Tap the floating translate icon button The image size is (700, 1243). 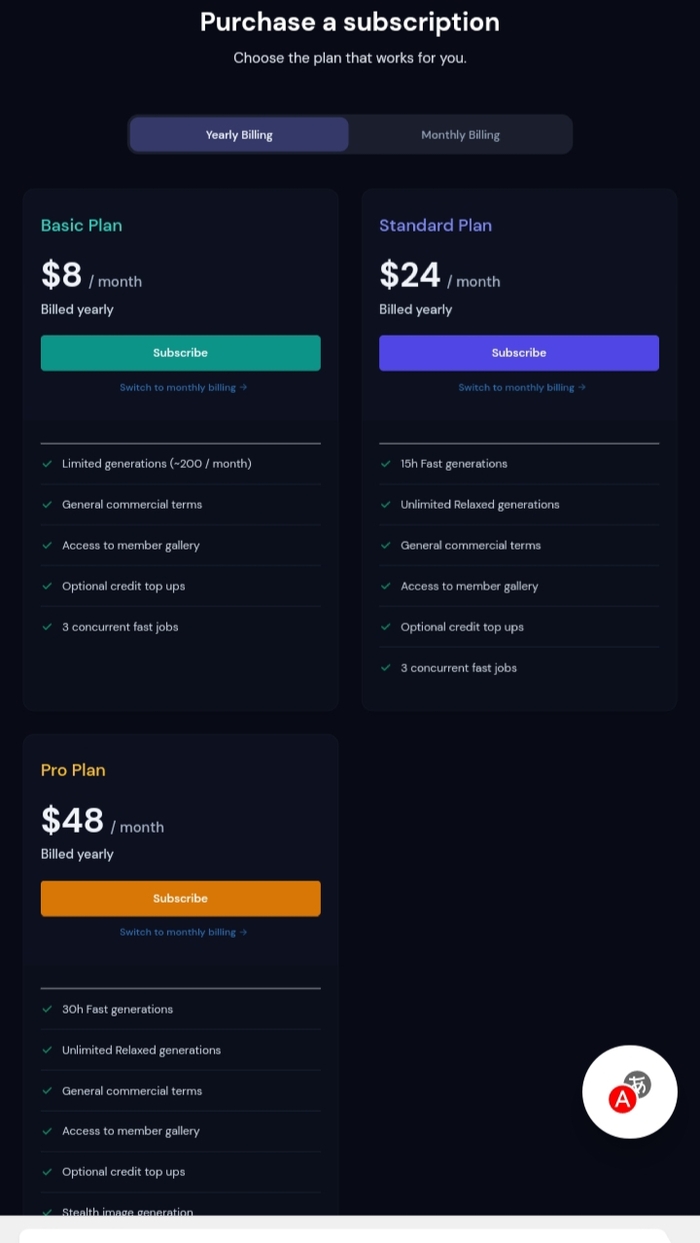(x=629, y=1092)
